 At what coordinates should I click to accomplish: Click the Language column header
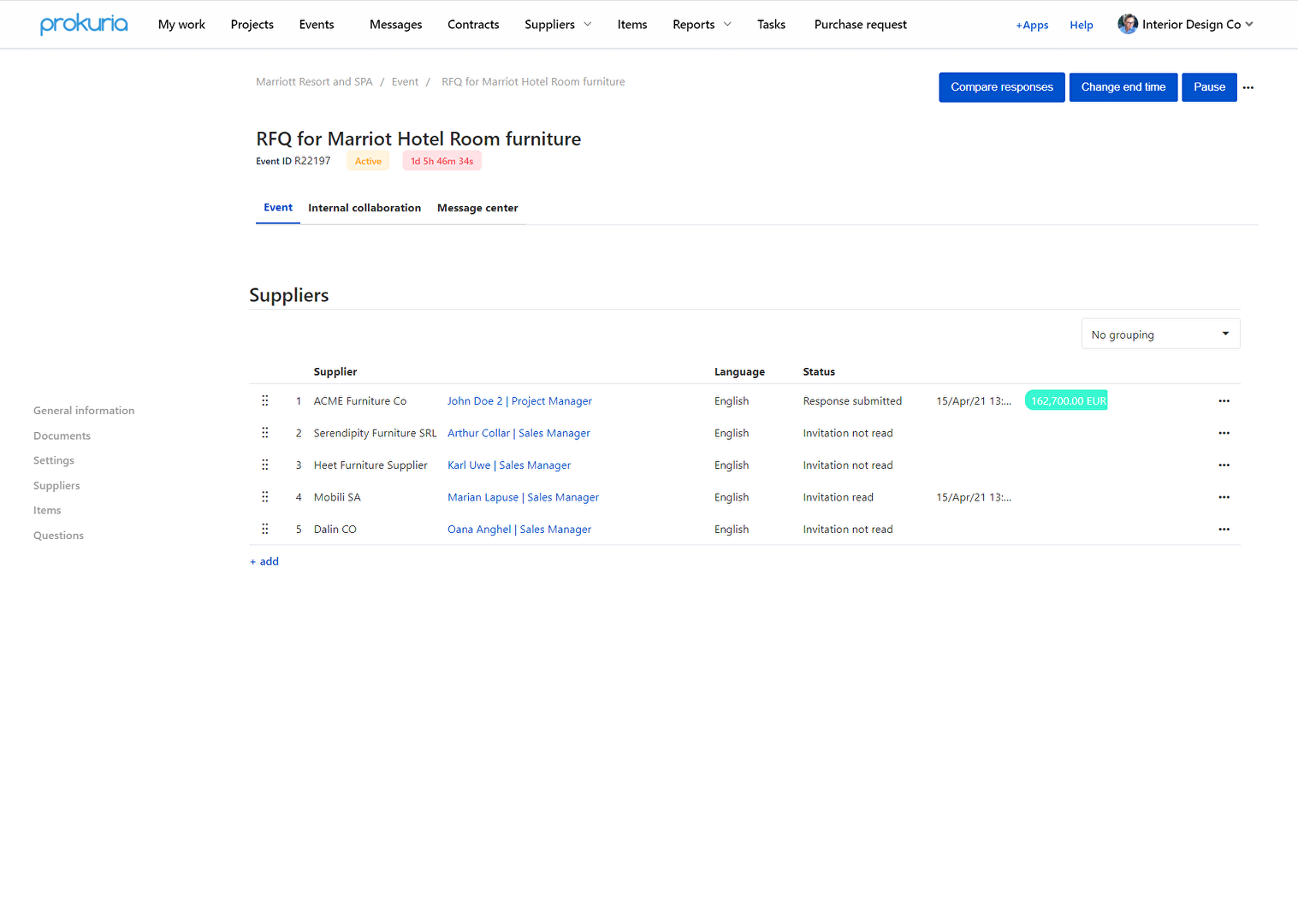click(739, 371)
